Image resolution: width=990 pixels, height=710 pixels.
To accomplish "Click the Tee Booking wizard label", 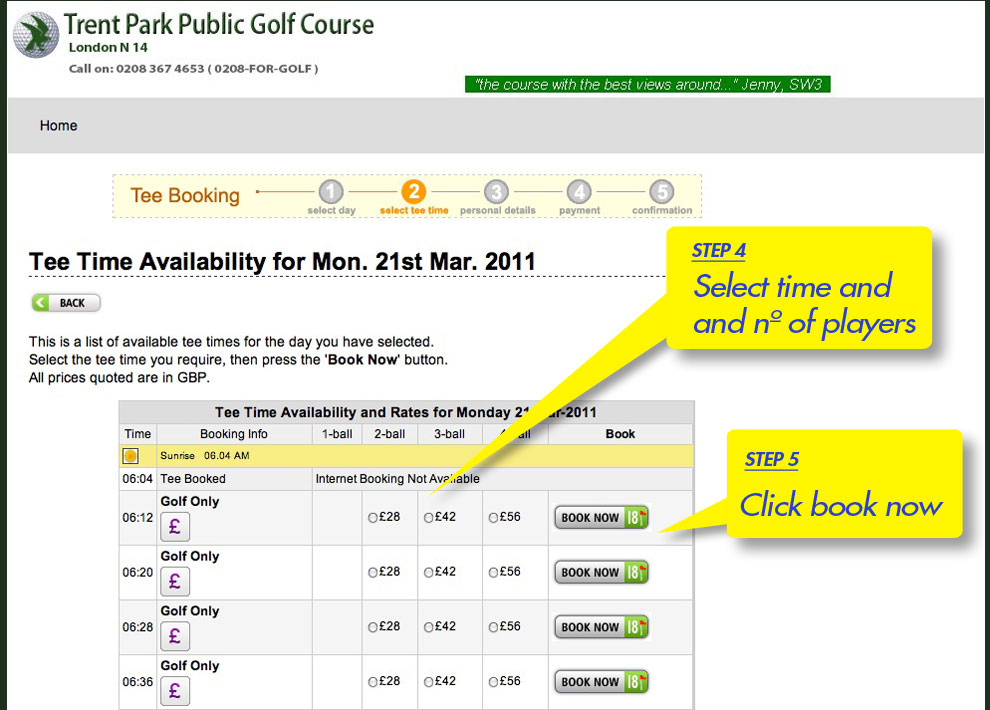I will pos(185,196).
